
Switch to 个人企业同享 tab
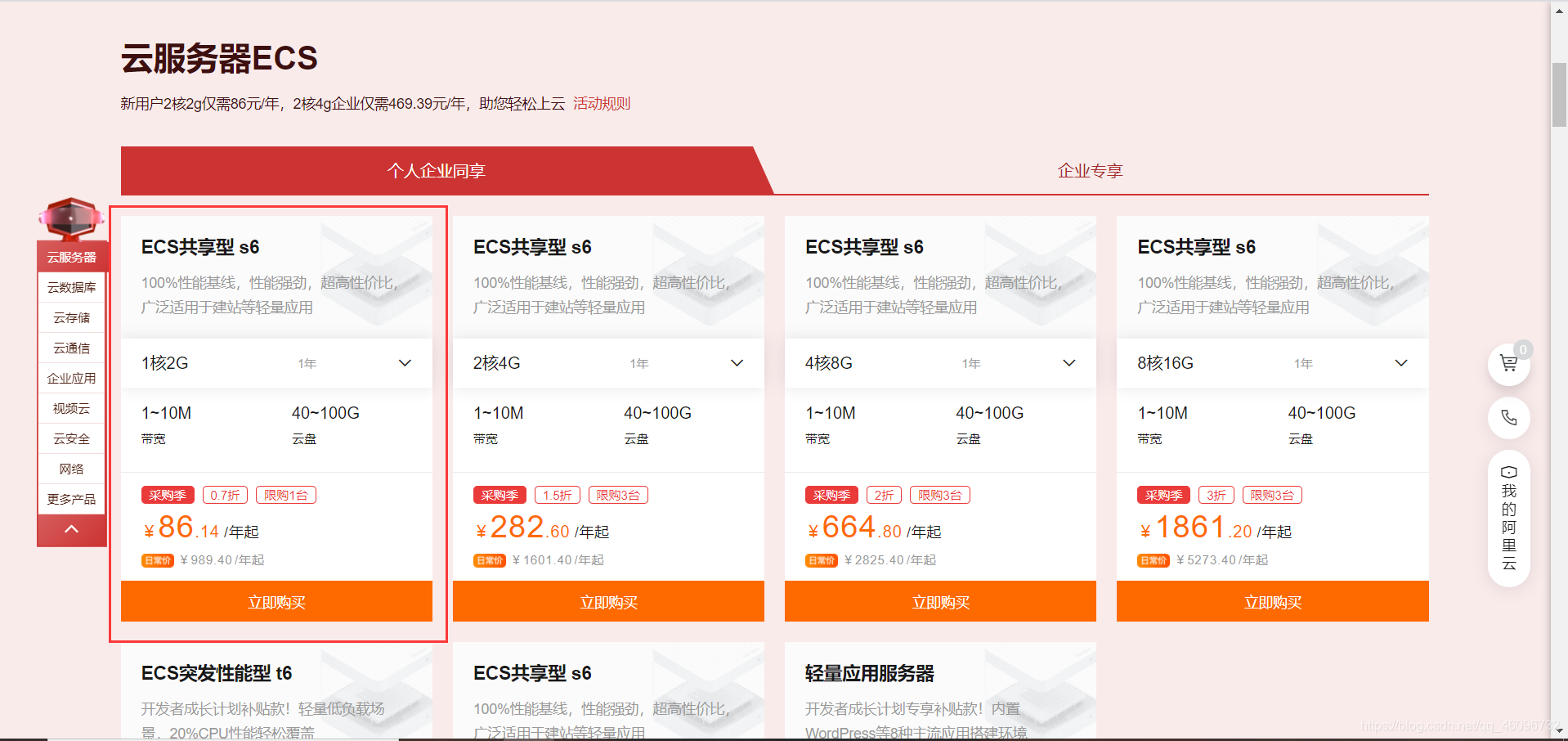[x=437, y=171]
